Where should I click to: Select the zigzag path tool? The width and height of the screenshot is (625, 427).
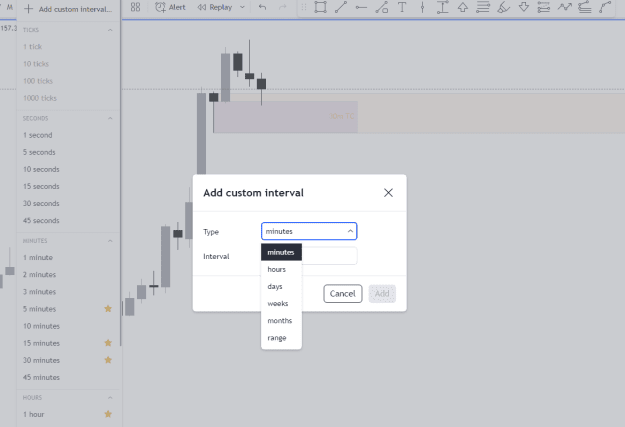tap(564, 7)
